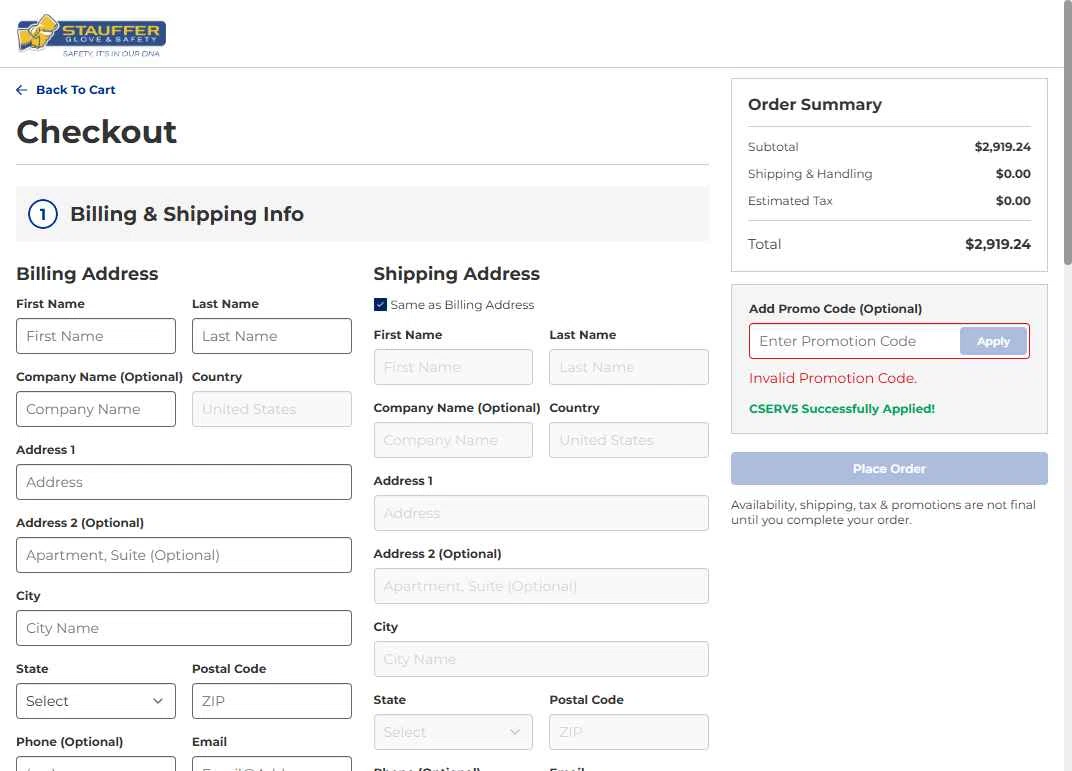
Task: Click the billing Country field
Action: point(271,409)
